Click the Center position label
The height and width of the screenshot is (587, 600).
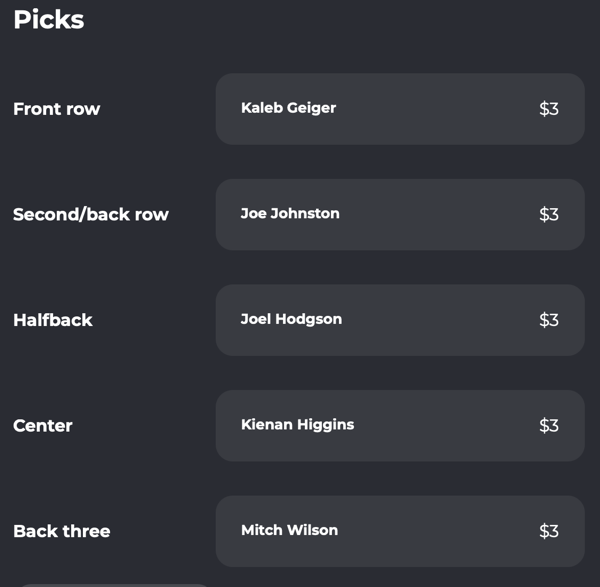43,425
